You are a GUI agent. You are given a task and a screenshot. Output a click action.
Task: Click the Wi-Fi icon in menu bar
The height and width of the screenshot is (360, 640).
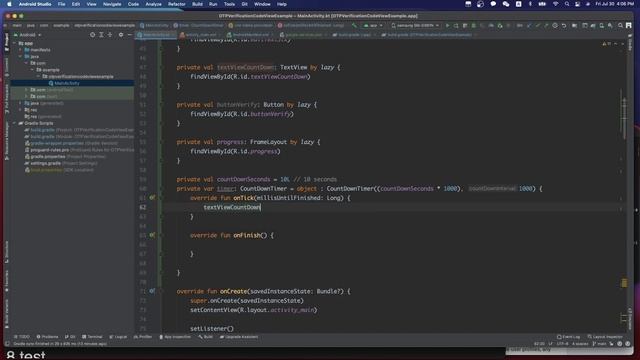tap(556, 4)
